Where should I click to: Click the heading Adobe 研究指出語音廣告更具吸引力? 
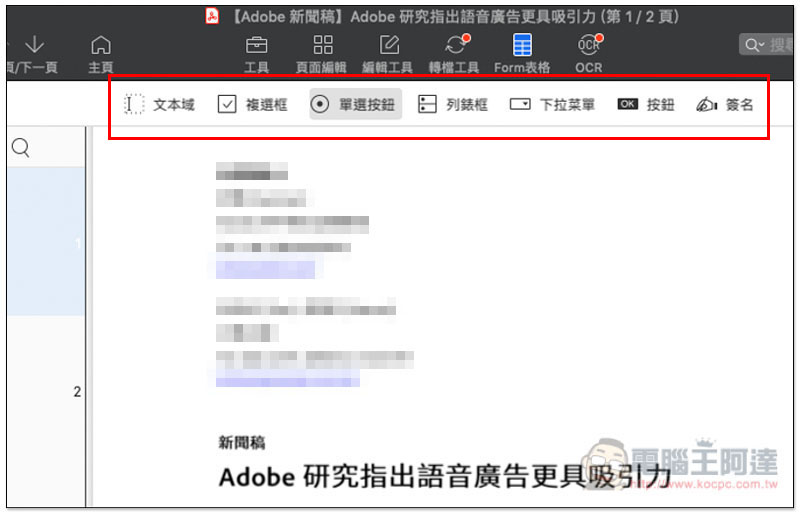coord(444,477)
